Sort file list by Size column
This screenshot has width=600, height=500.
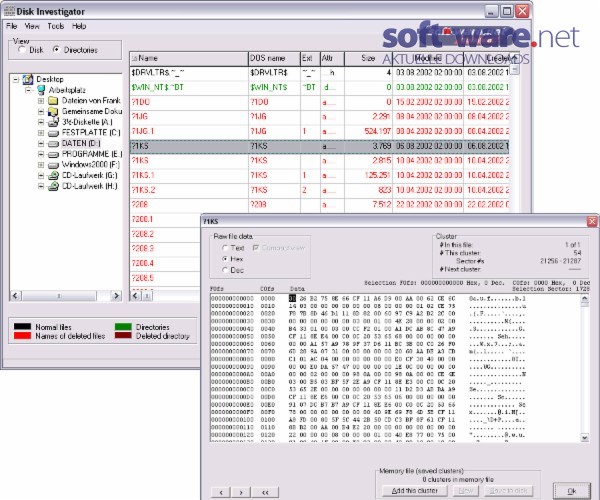(368, 59)
